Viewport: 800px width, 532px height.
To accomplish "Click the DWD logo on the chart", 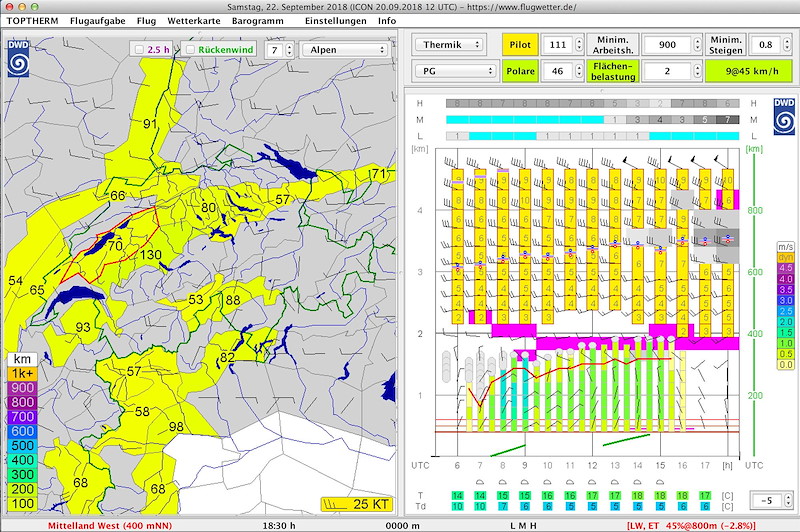I will (x=784, y=116).
